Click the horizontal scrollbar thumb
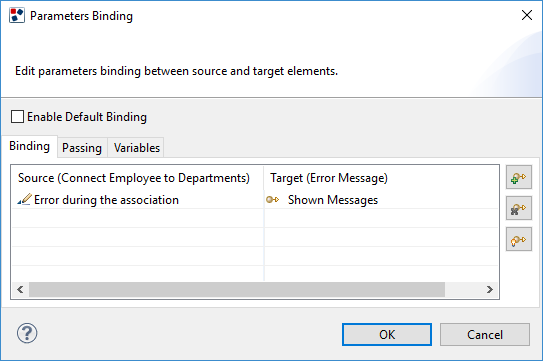 pyautogui.click(x=237, y=290)
